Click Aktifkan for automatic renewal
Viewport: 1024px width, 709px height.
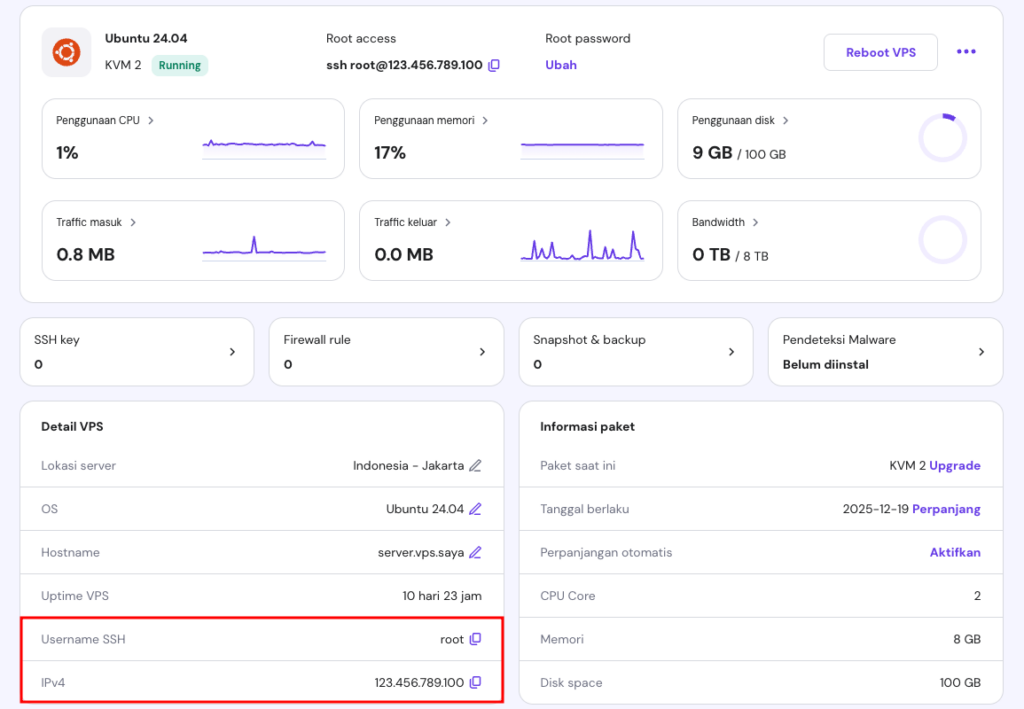pyautogui.click(x=955, y=552)
